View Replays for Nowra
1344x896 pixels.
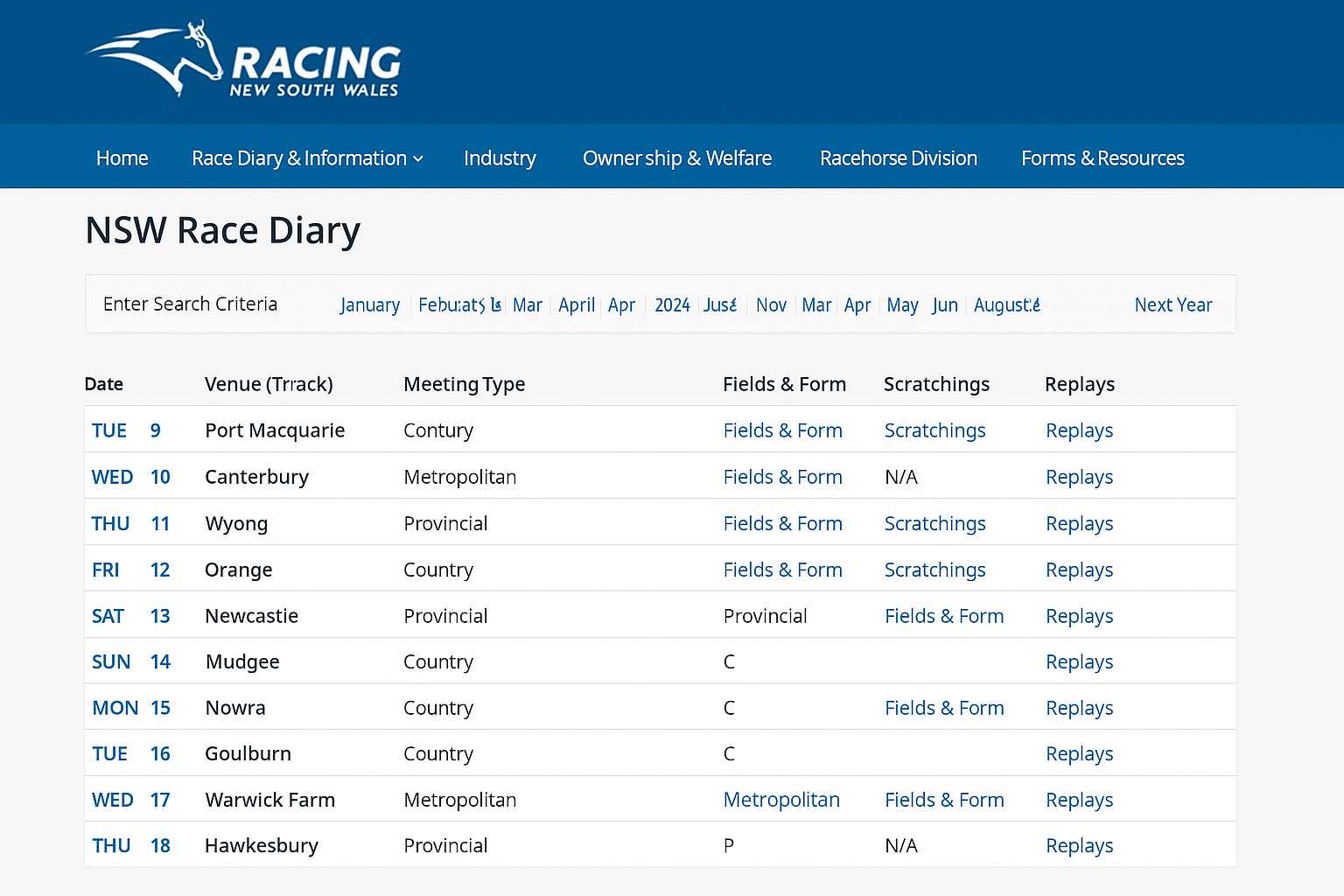(1079, 708)
